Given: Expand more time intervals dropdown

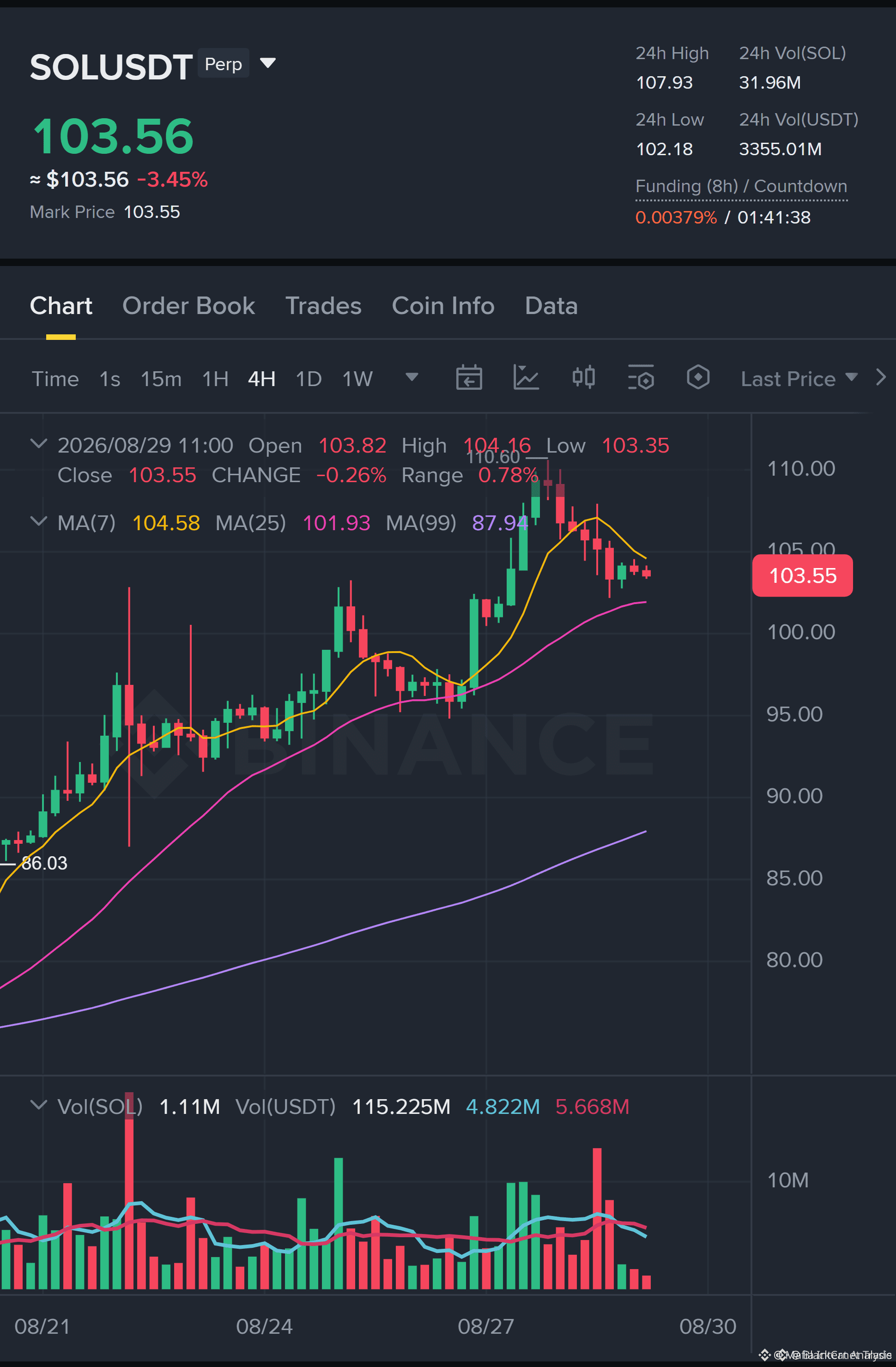Looking at the screenshot, I should (x=412, y=377).
